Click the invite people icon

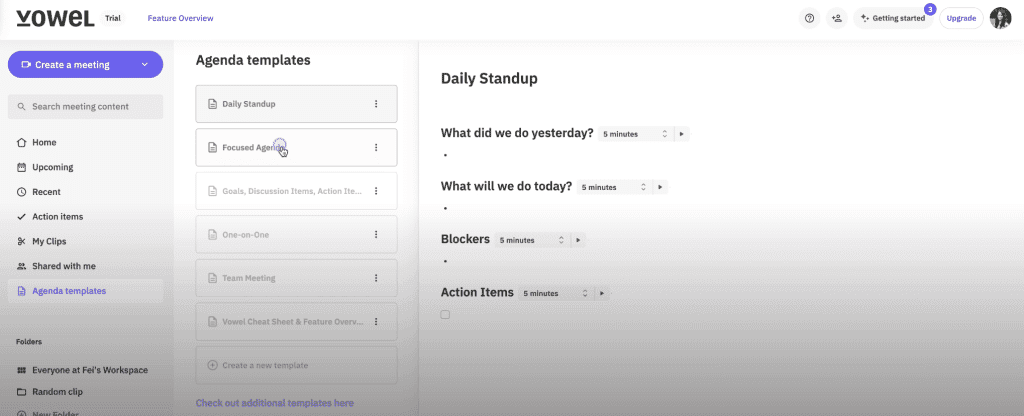coord(837,18)
